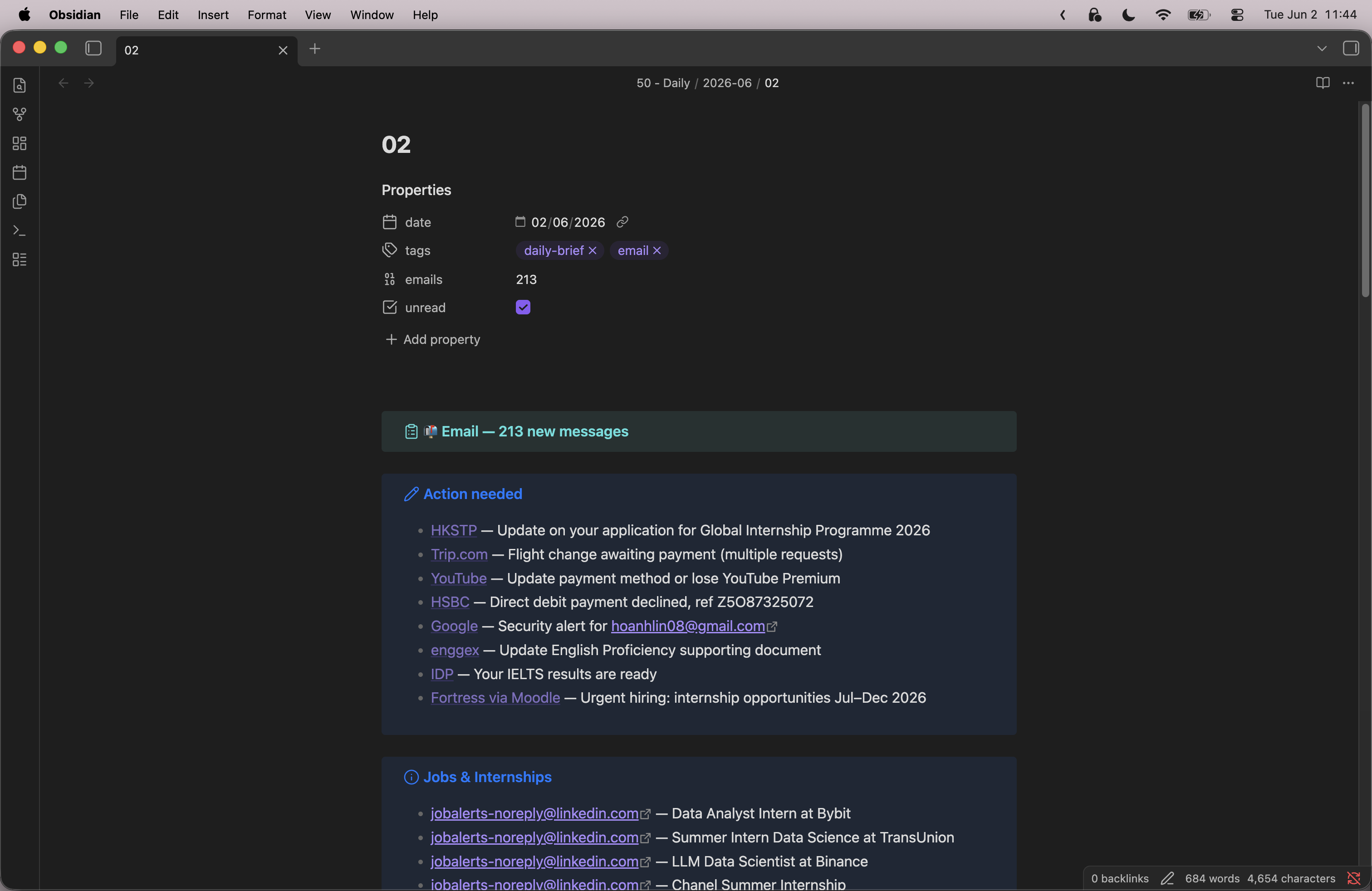Open the Edit menu

168,15
